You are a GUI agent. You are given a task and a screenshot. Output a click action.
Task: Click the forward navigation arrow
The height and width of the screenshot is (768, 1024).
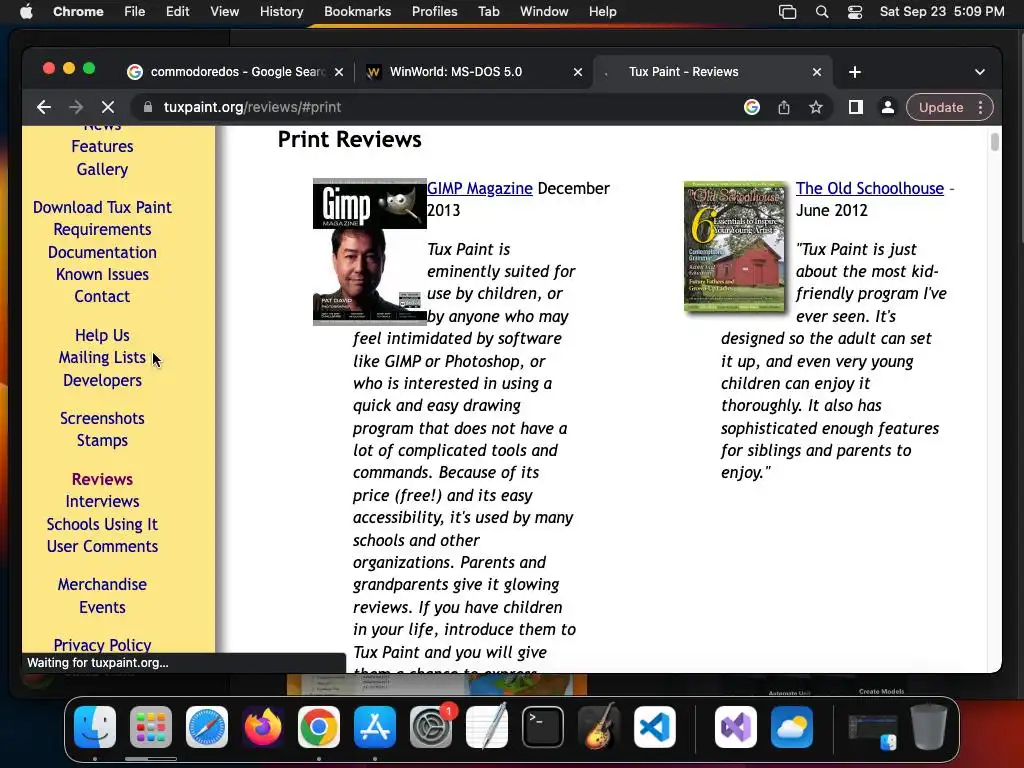tap(76, 107)
